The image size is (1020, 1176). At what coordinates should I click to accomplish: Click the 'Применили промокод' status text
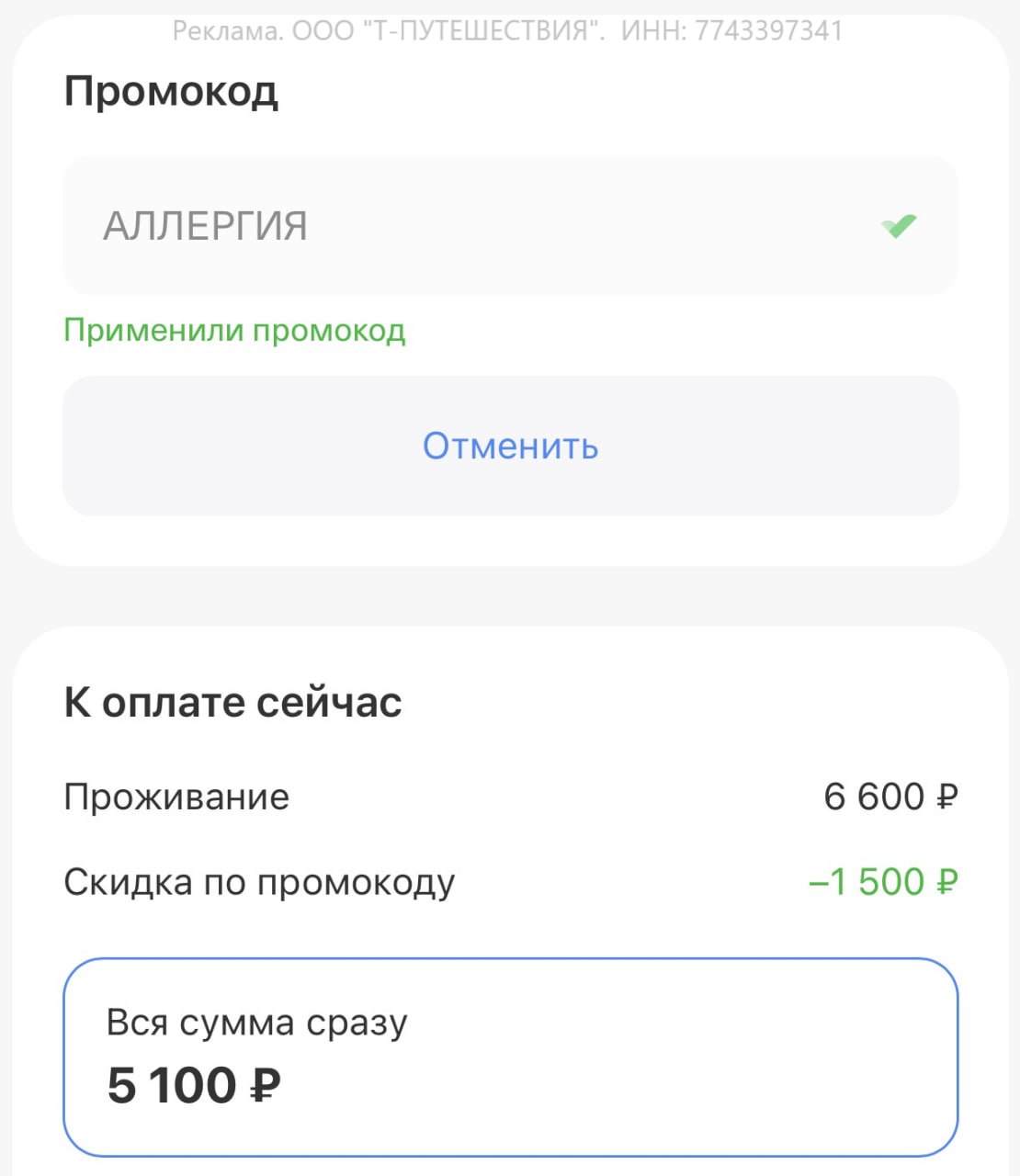[x=234, y=330]
